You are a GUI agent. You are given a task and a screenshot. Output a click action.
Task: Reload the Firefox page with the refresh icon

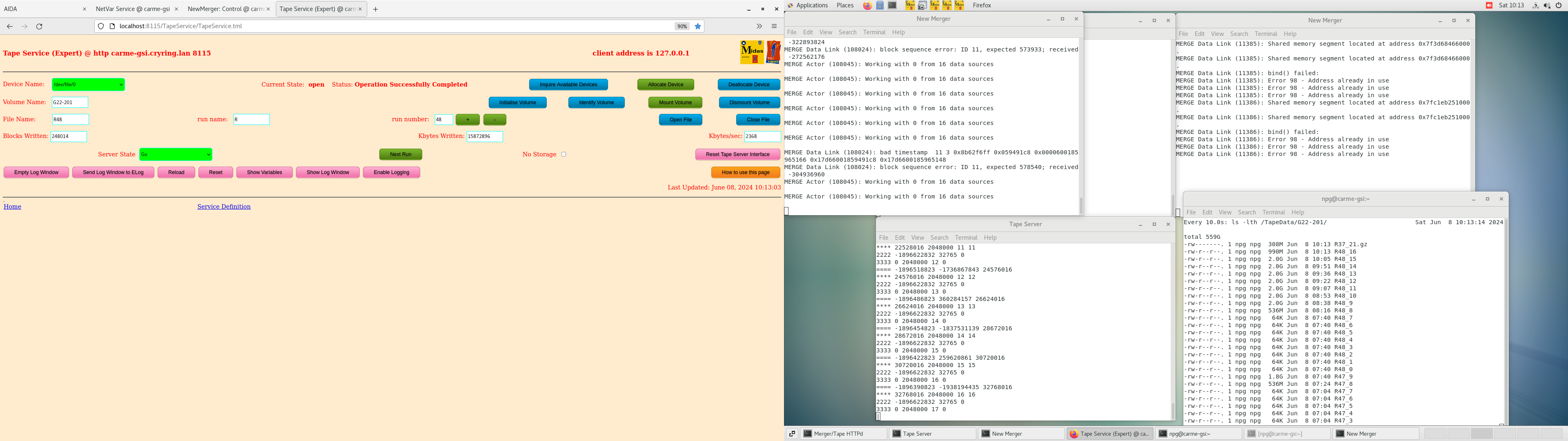coord(40,26)
